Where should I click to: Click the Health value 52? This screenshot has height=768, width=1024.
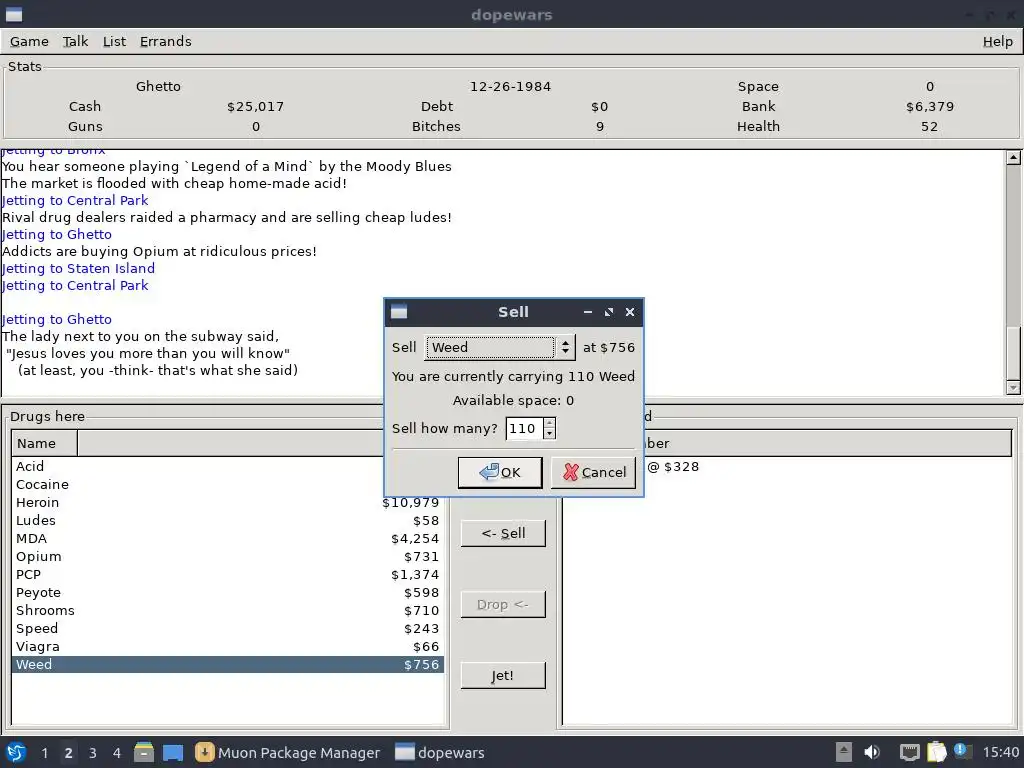(929, 127)
